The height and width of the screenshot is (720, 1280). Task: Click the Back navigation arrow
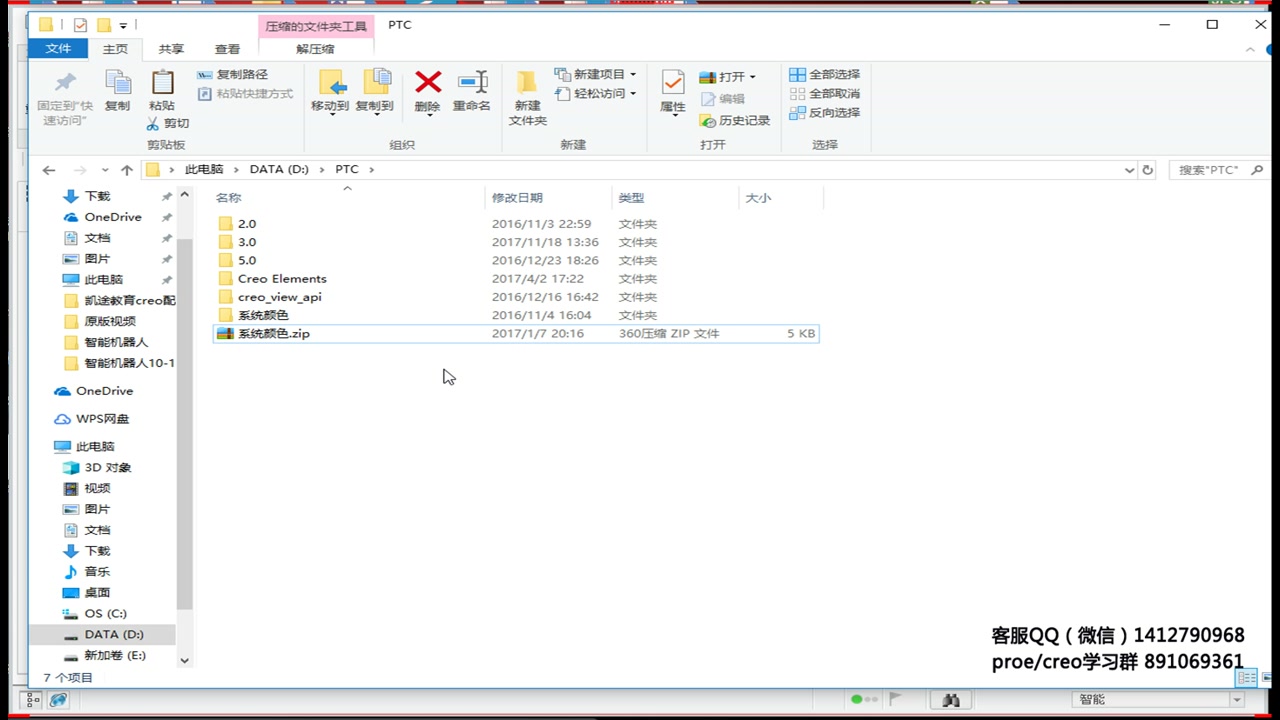click(x=49, y=170)
